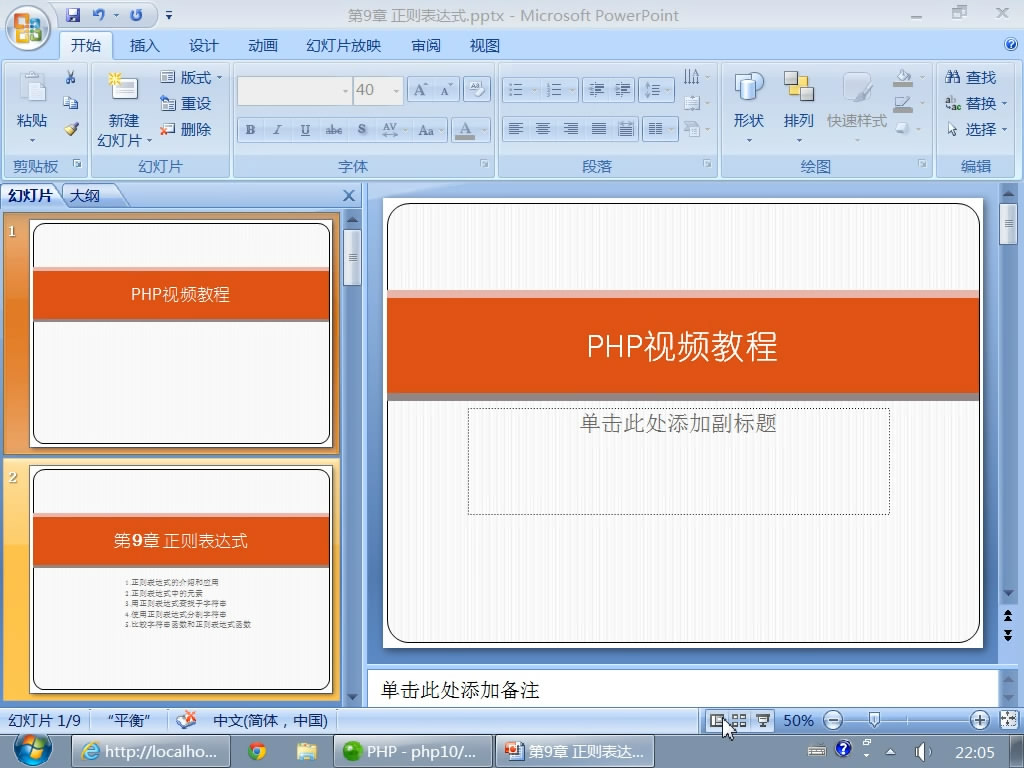
Task: Open the text direction option
Action: click(696, 78)
